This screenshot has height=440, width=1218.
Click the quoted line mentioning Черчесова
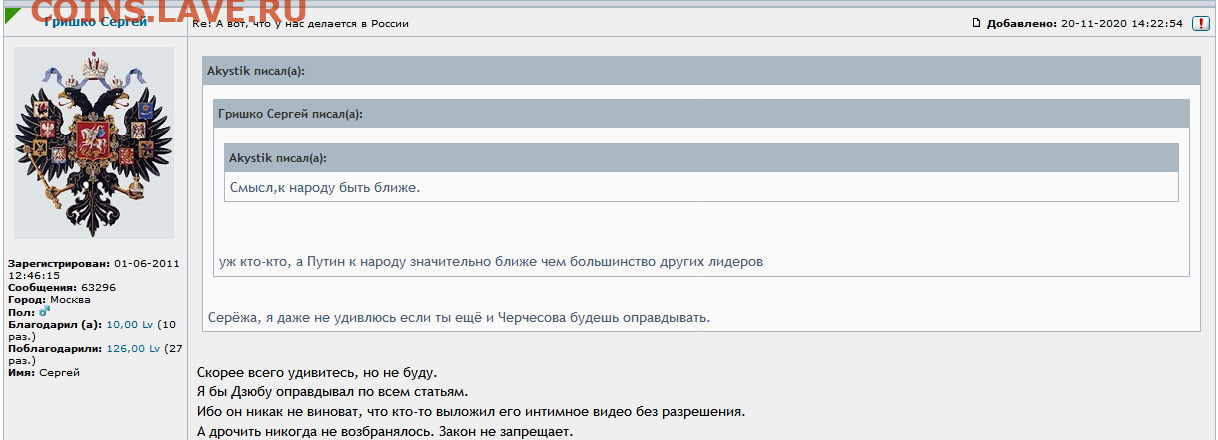point(458,317)
